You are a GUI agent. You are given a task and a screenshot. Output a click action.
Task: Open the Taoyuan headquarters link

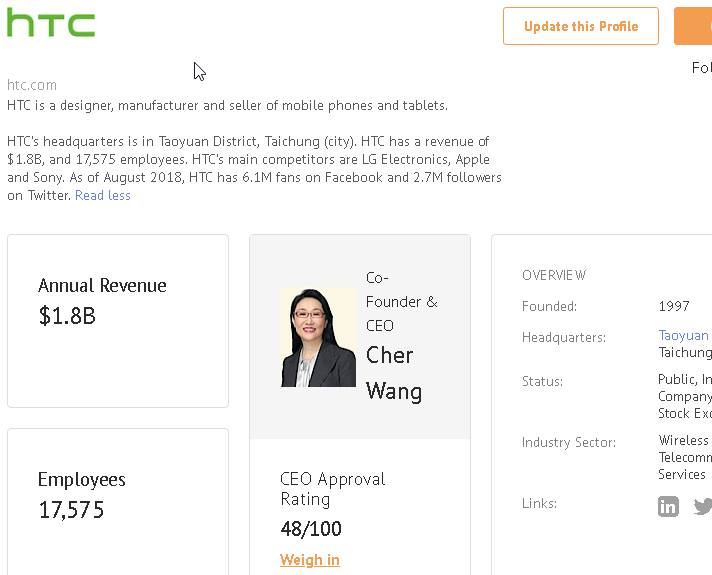click(684, 336)
